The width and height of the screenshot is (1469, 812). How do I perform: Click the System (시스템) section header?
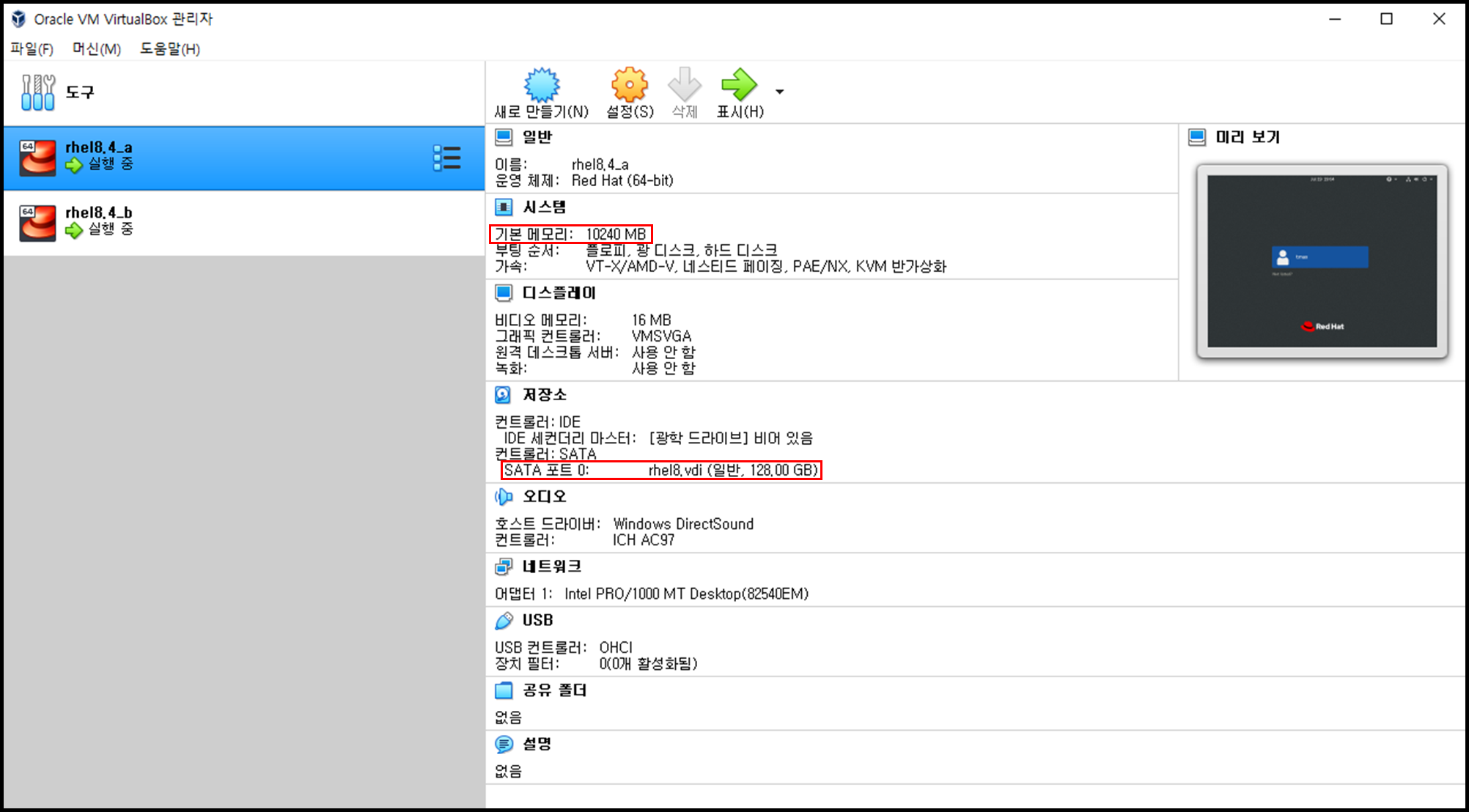tap(543, 207)
